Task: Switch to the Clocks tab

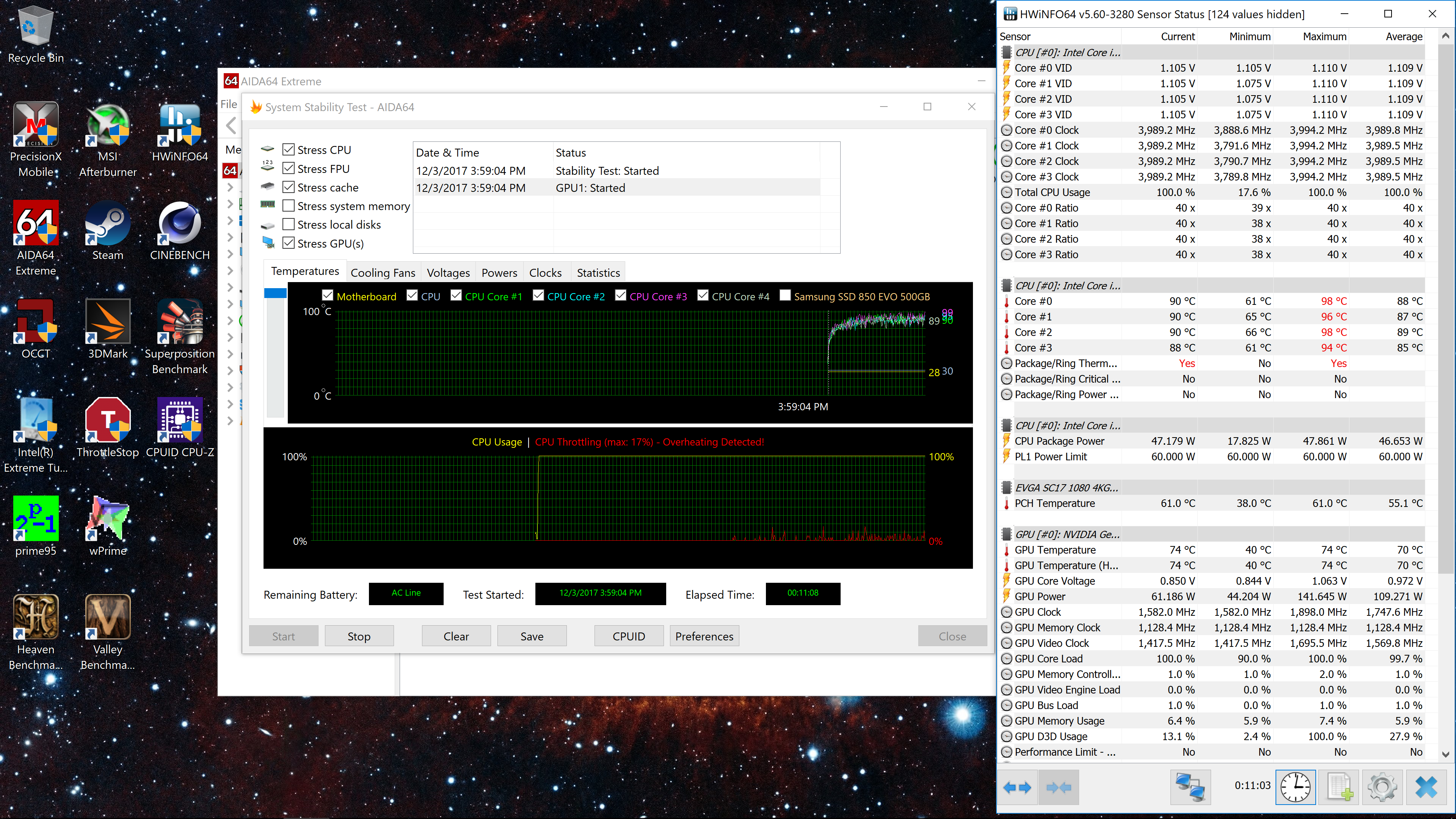Action: 545,273
